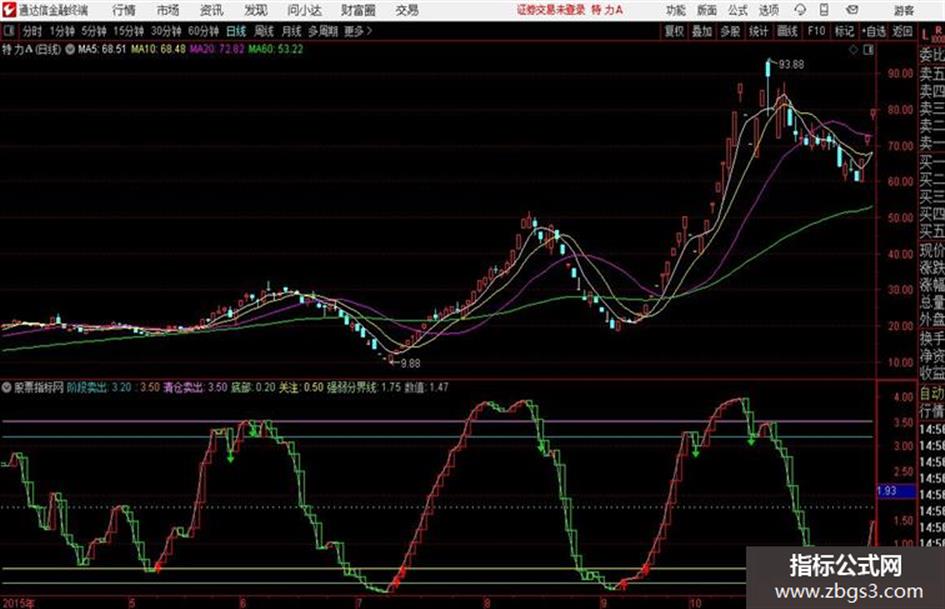Switch to the 周线 weekly tab

[264, 31]
